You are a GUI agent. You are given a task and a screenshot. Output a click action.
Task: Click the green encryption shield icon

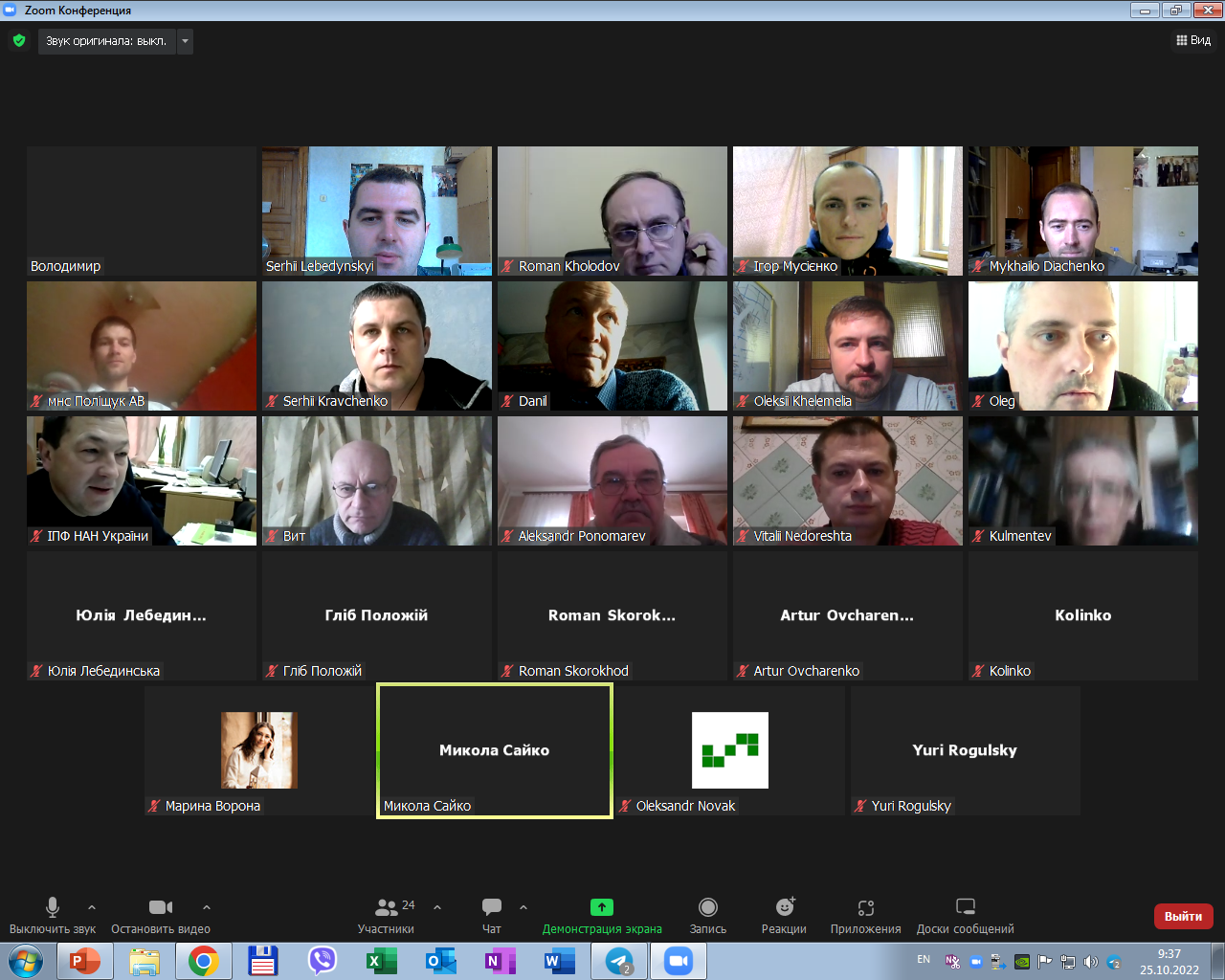click(x=19, y=41)
